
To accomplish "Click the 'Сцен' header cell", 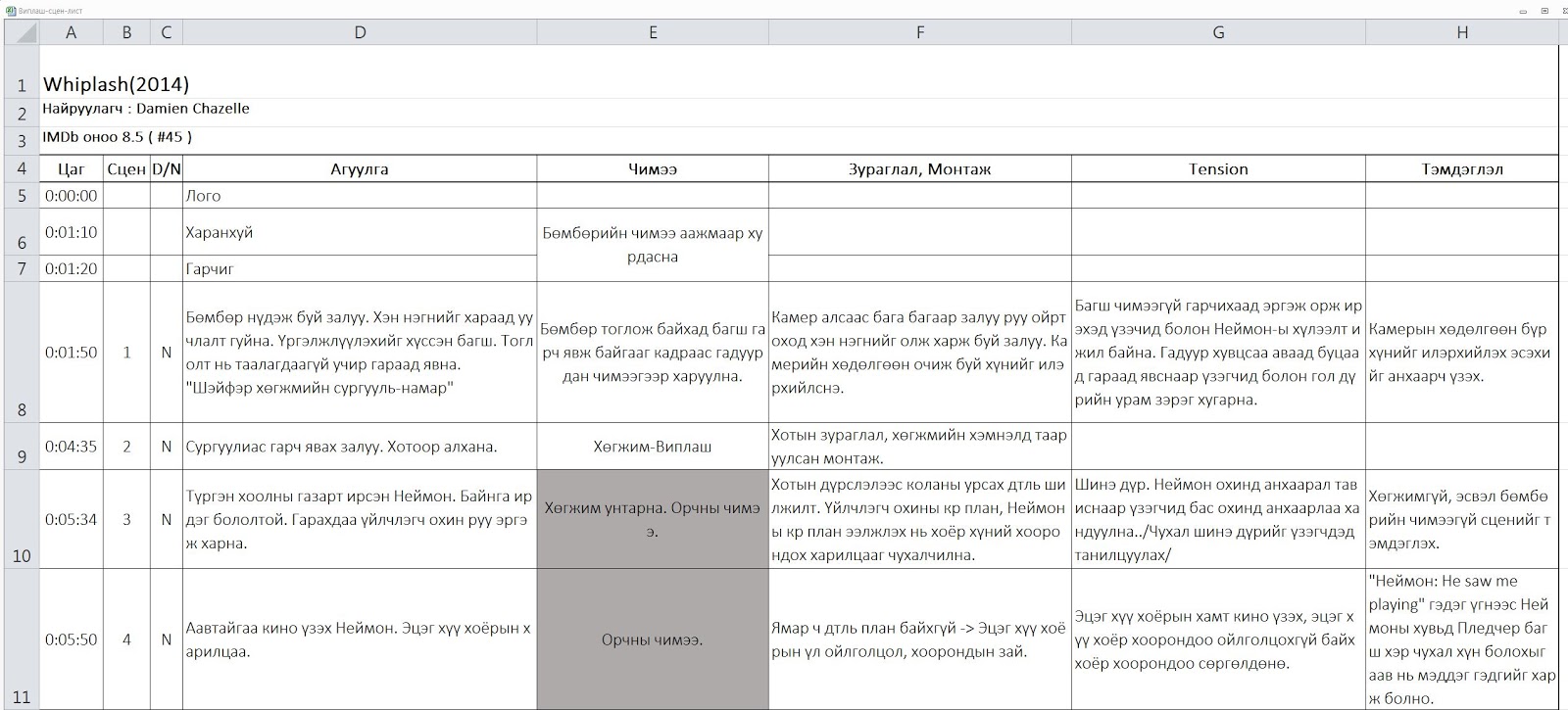I will click(x=126, y=168).
